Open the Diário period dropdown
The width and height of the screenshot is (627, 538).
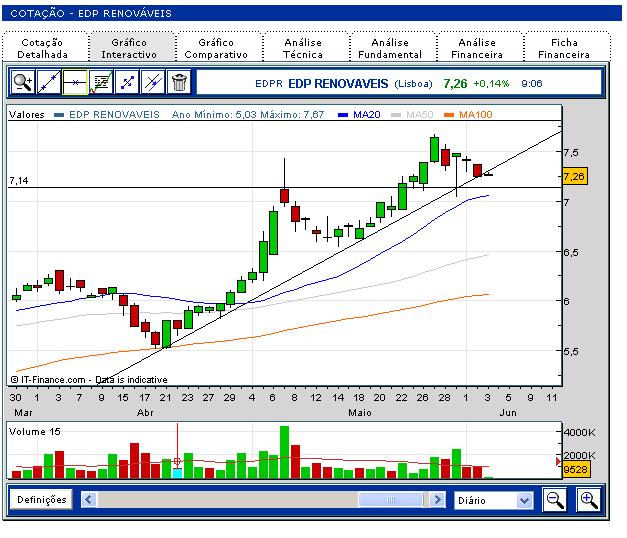(x=493, y=500)
